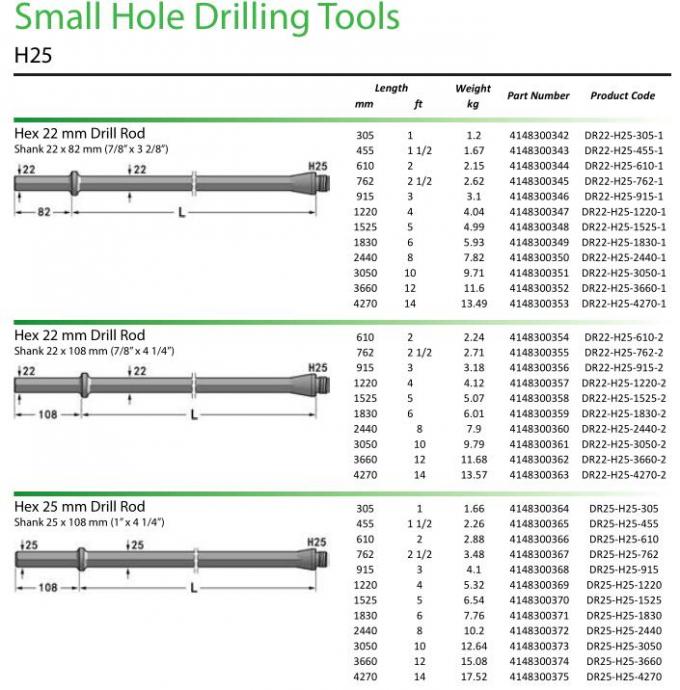Select part number 4148300353
Screen dimensions: 680x690
coord(538,303)
